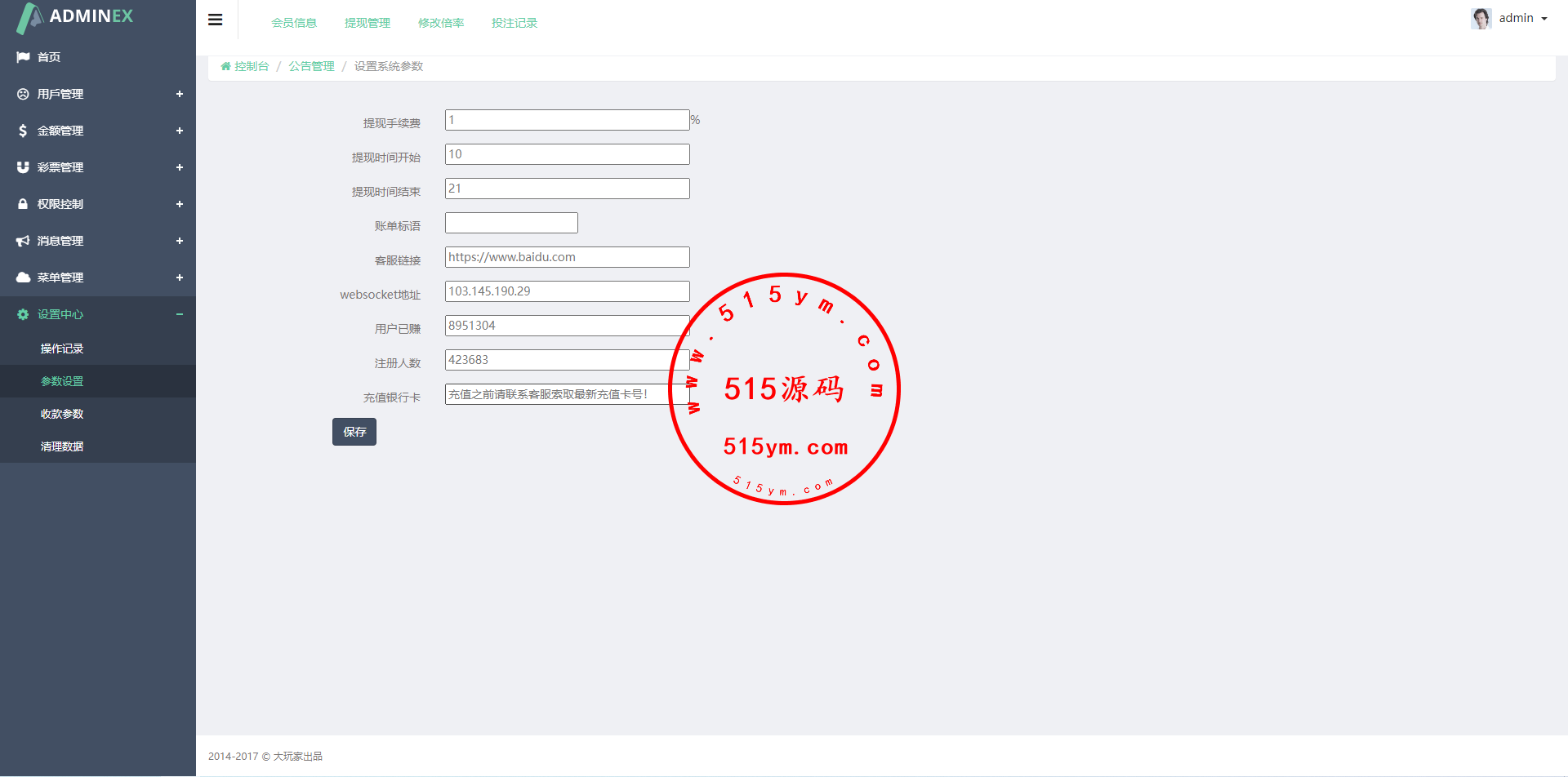The width and height of the screenshot is (1568, 777).
Task: Click the lock icon for 权限控制
Action: (x=23, y=204)
